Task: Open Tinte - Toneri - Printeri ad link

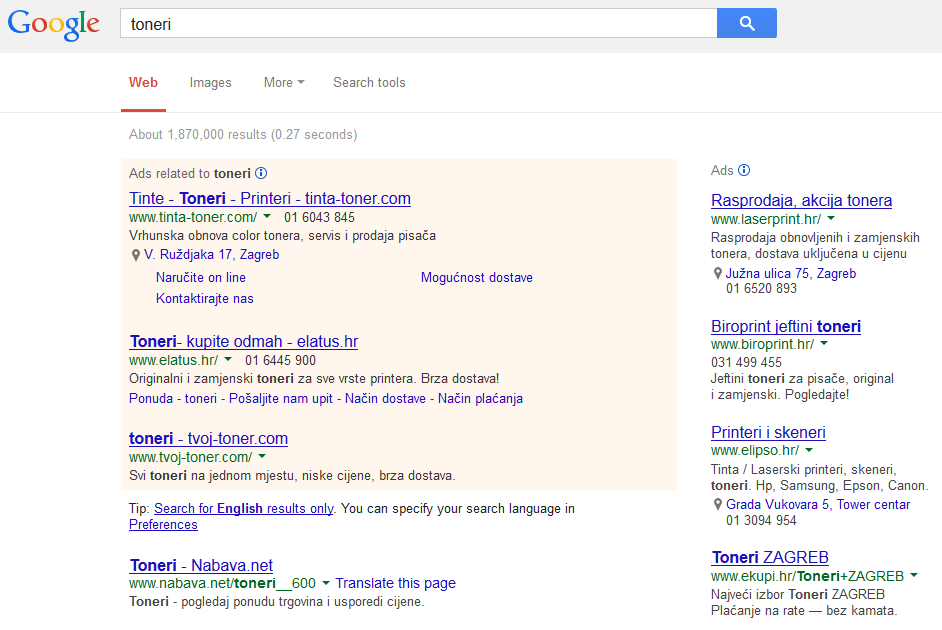Action: click(270, 198)
